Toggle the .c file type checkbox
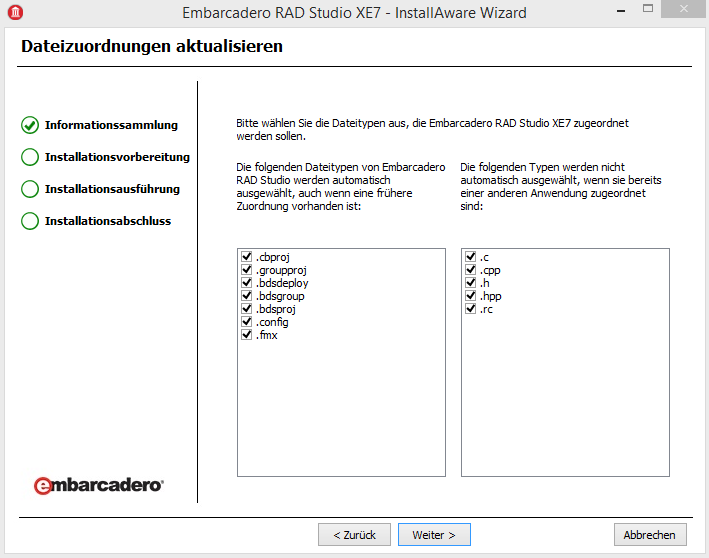This screenshot has height=558, width=709. pos(471,256)
